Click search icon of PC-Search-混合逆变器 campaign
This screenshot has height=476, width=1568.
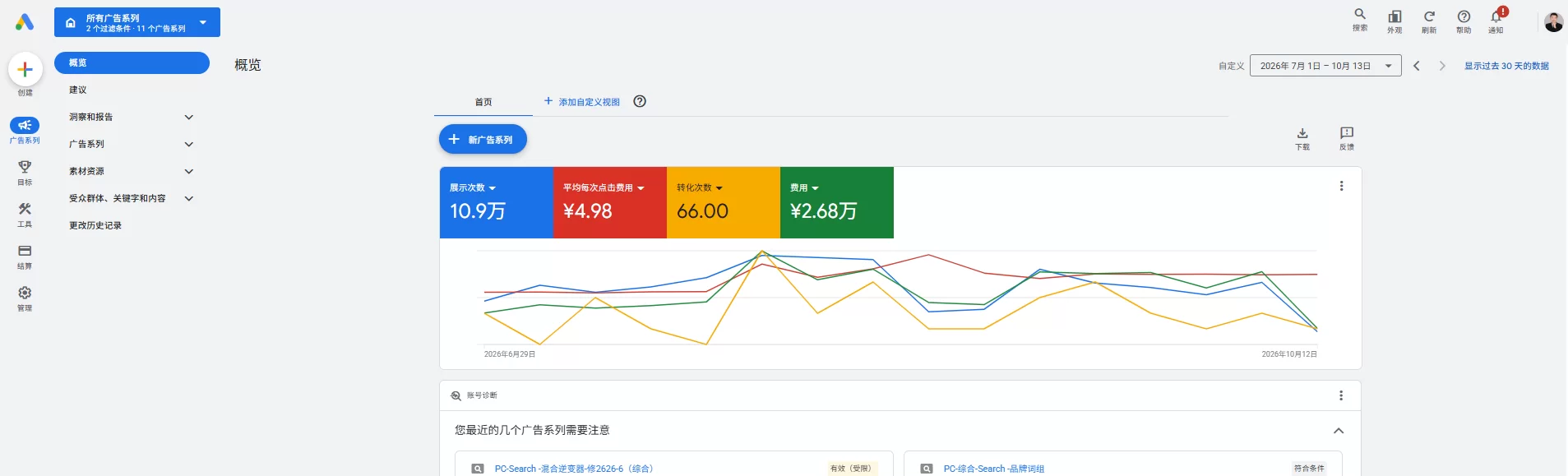477,469
